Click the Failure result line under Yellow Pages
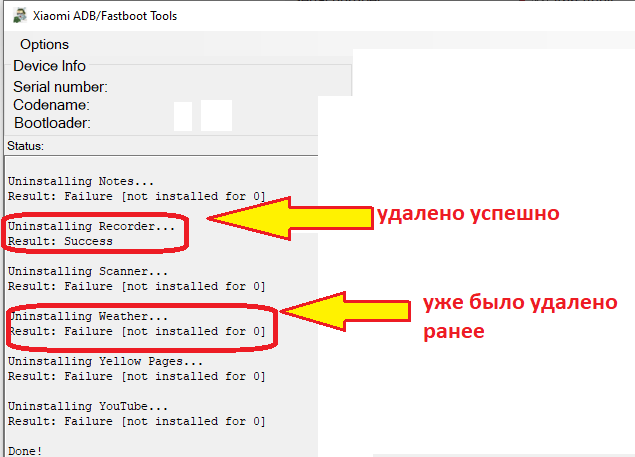This screenshot has height=457, width=635. (x=136, y=376)
